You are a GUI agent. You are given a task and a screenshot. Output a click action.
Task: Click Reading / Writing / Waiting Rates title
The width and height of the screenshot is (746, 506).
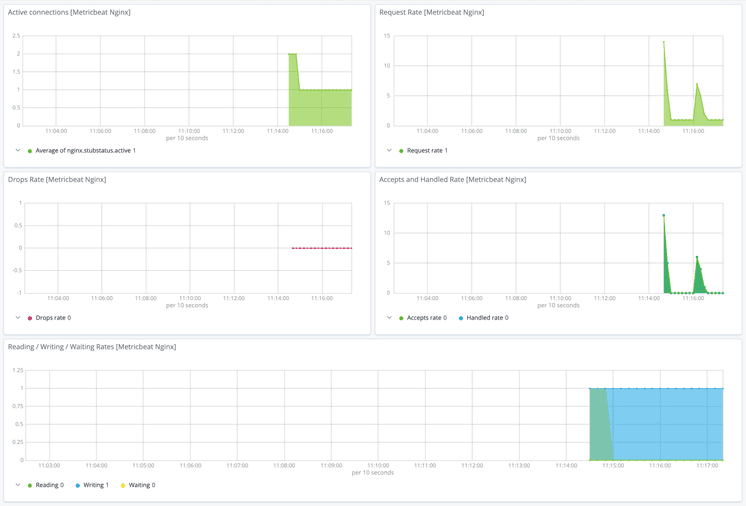point(92,346)
